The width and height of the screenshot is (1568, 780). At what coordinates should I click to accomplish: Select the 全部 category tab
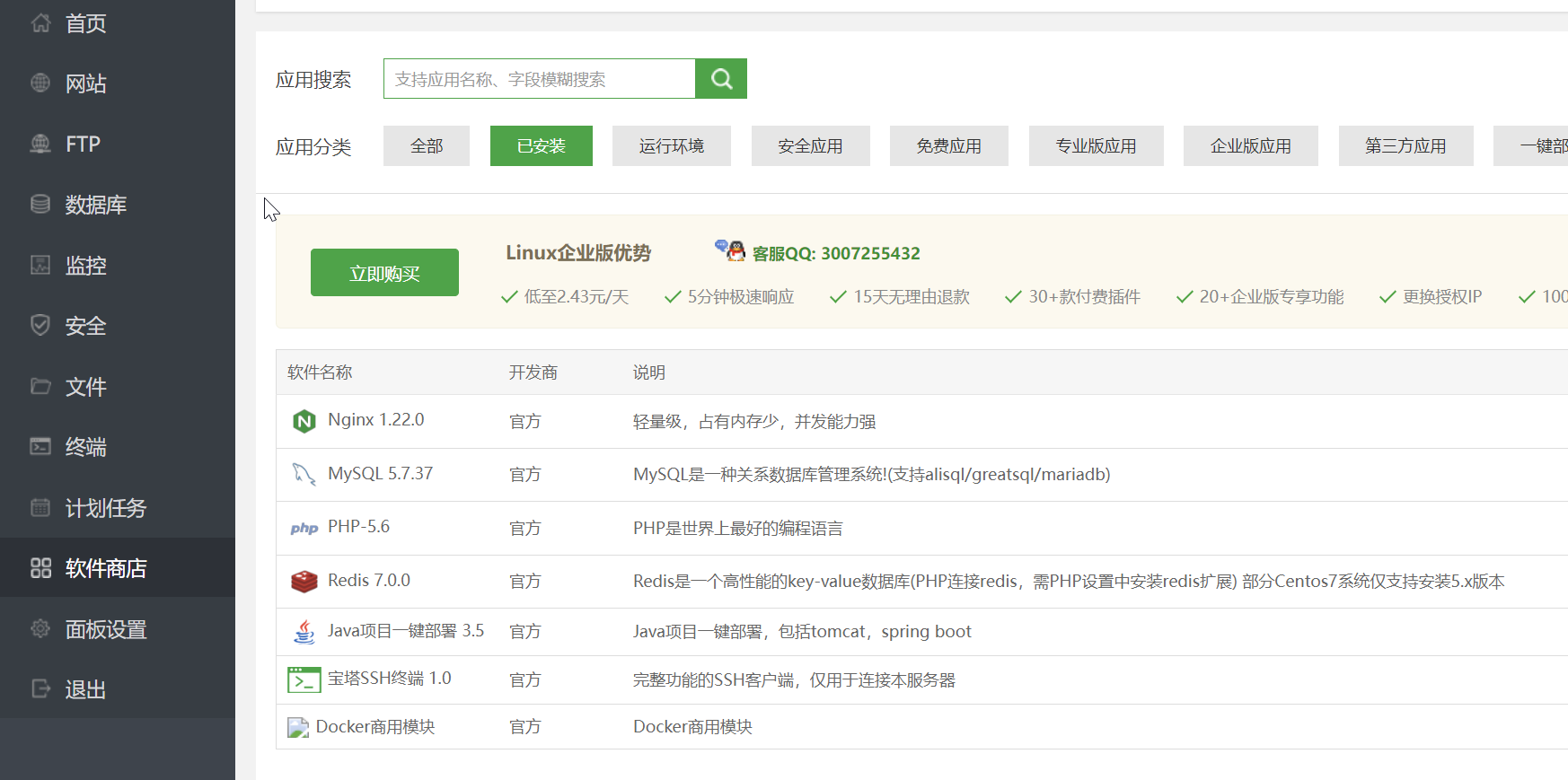427,145
